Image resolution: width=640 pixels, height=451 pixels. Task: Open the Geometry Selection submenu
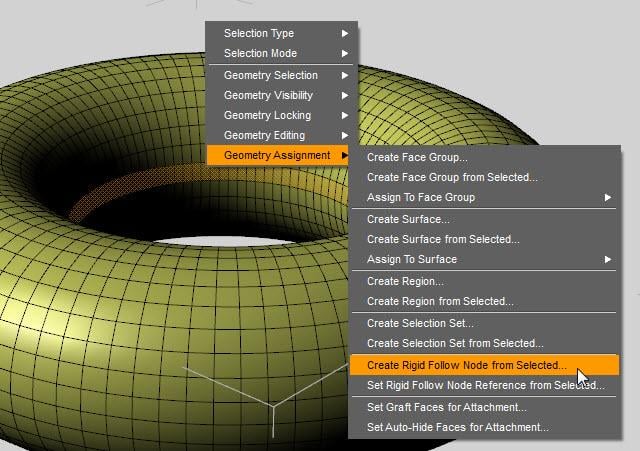[x=281, y=75]
